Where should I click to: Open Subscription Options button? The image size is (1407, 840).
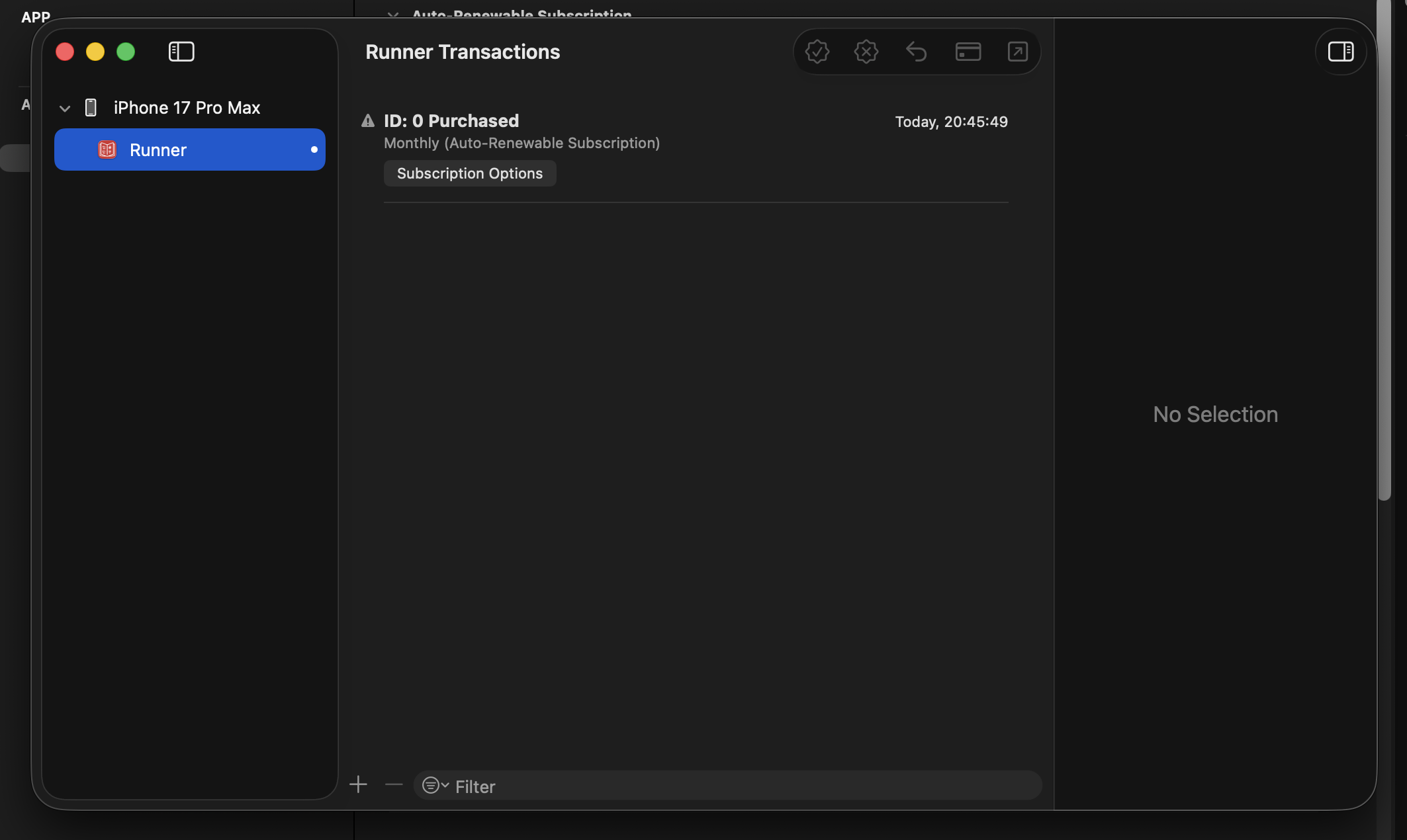(x=470, y=173)
